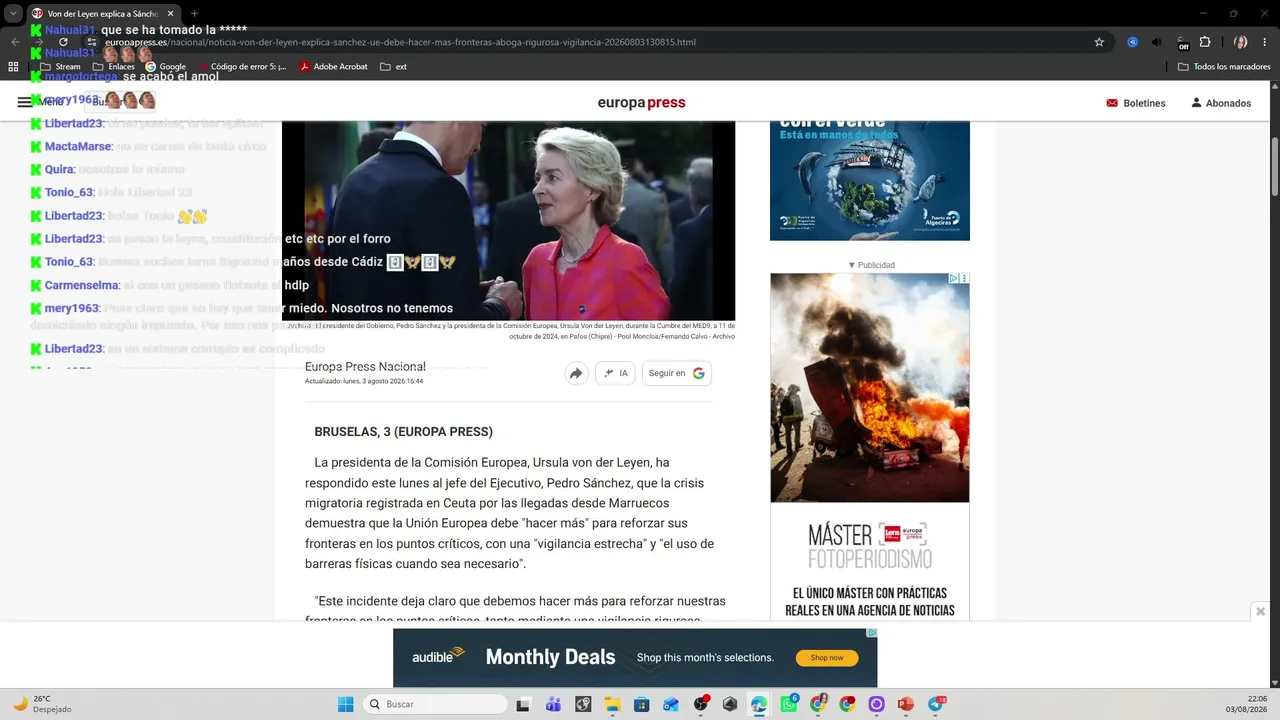The width and height of the screenshot is (1280, 720).
Task: Click the europa press logo
Action: [641, 103]
